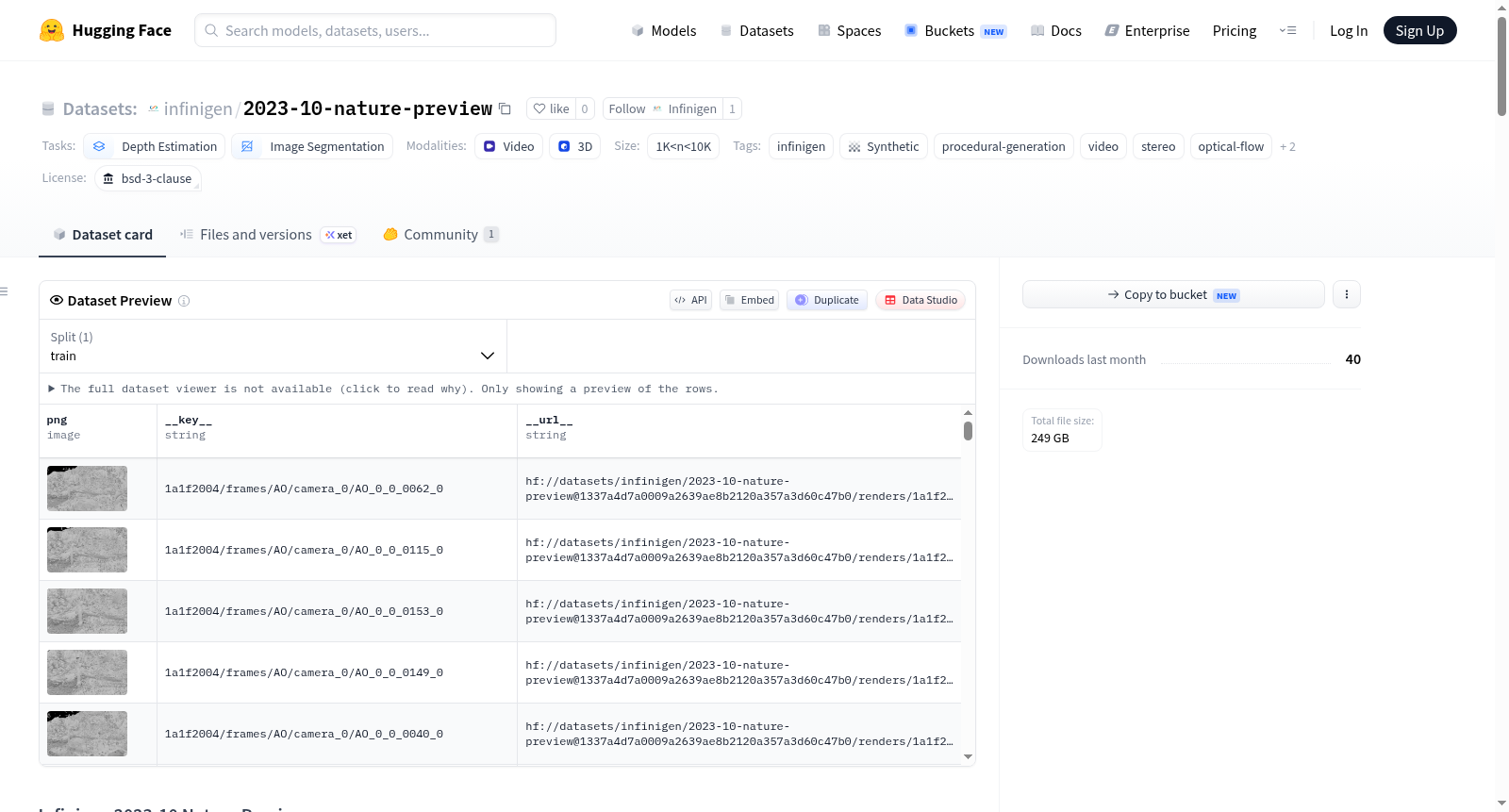
Task: Click Copy to bucket button
Action: (x=1173, y=294)
